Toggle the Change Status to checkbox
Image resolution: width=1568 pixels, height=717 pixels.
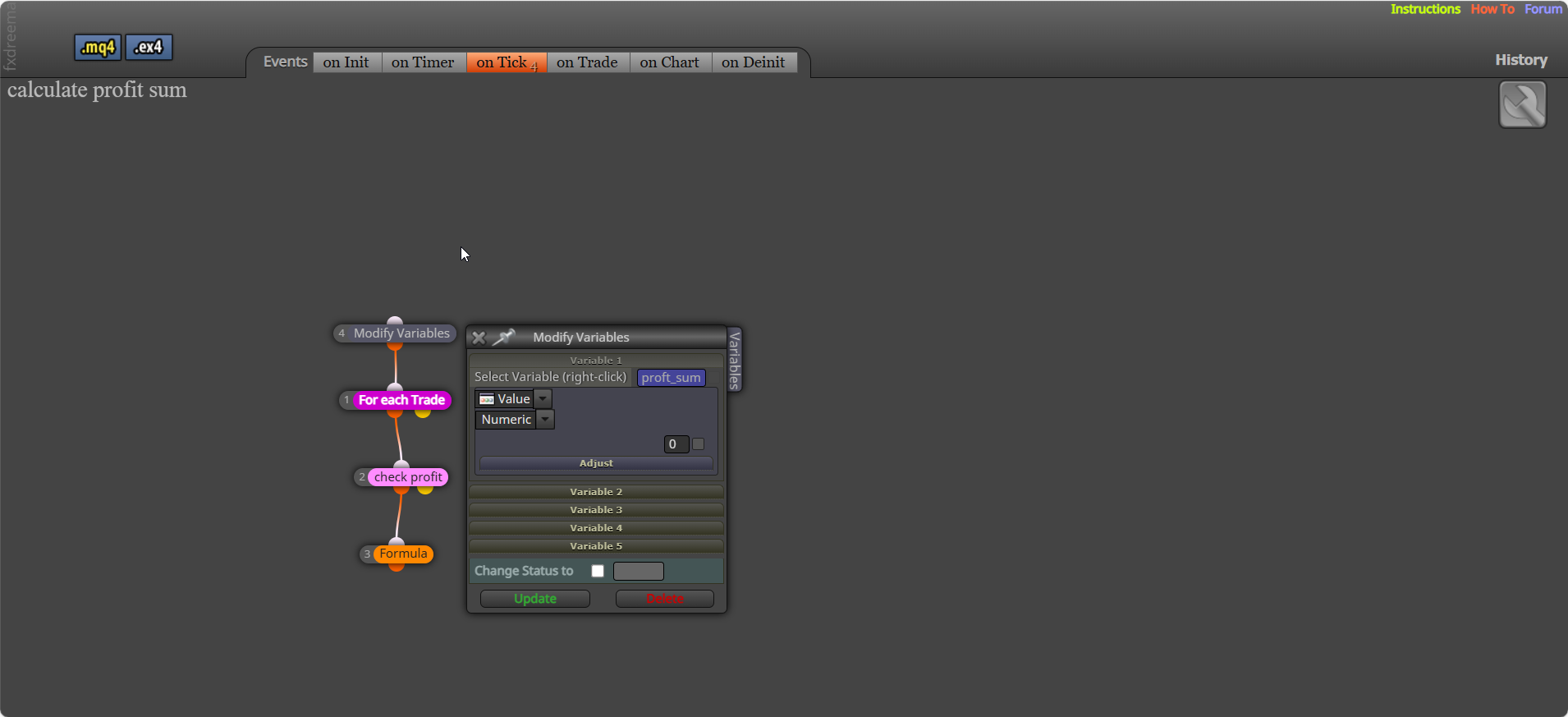click(x=598, y=571)
